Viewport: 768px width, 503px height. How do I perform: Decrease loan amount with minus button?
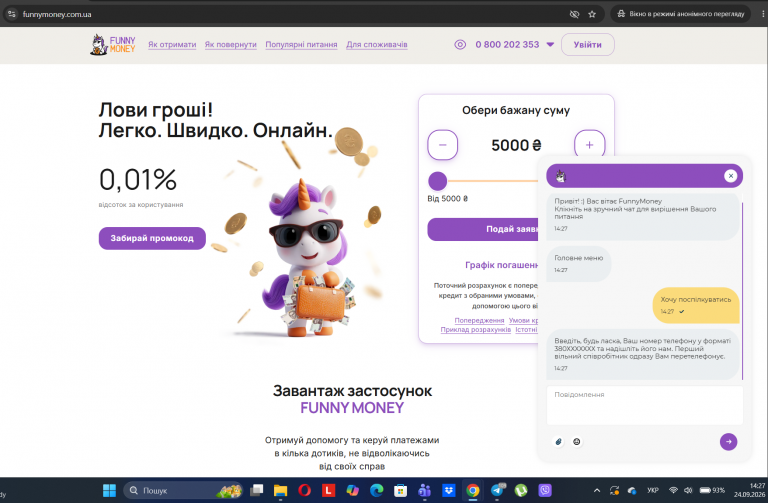click(x=442, y=145)
